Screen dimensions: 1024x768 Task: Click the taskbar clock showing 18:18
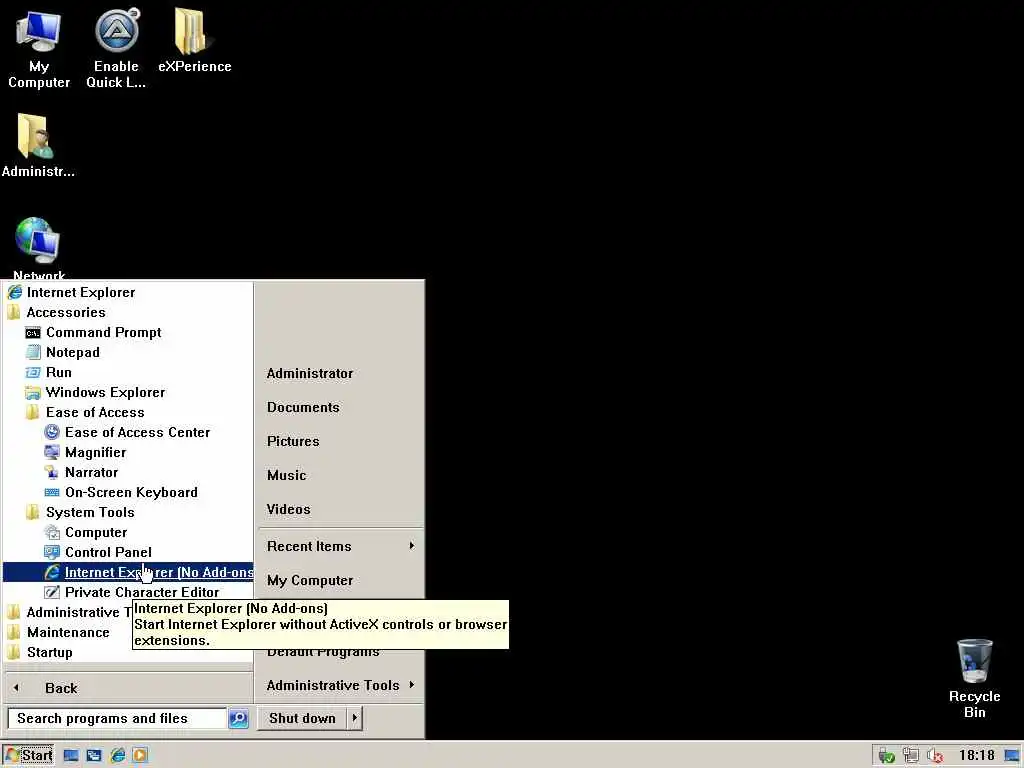976,756
